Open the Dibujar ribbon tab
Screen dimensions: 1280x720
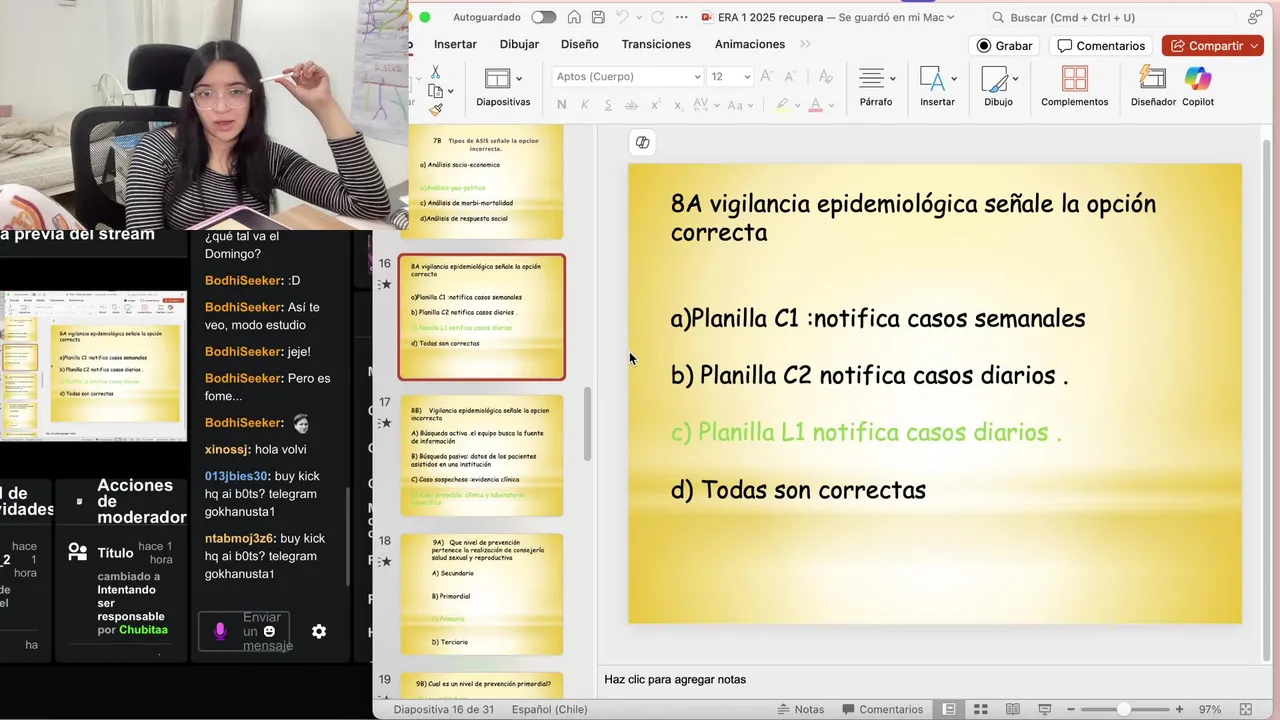[x=519, y=44]
